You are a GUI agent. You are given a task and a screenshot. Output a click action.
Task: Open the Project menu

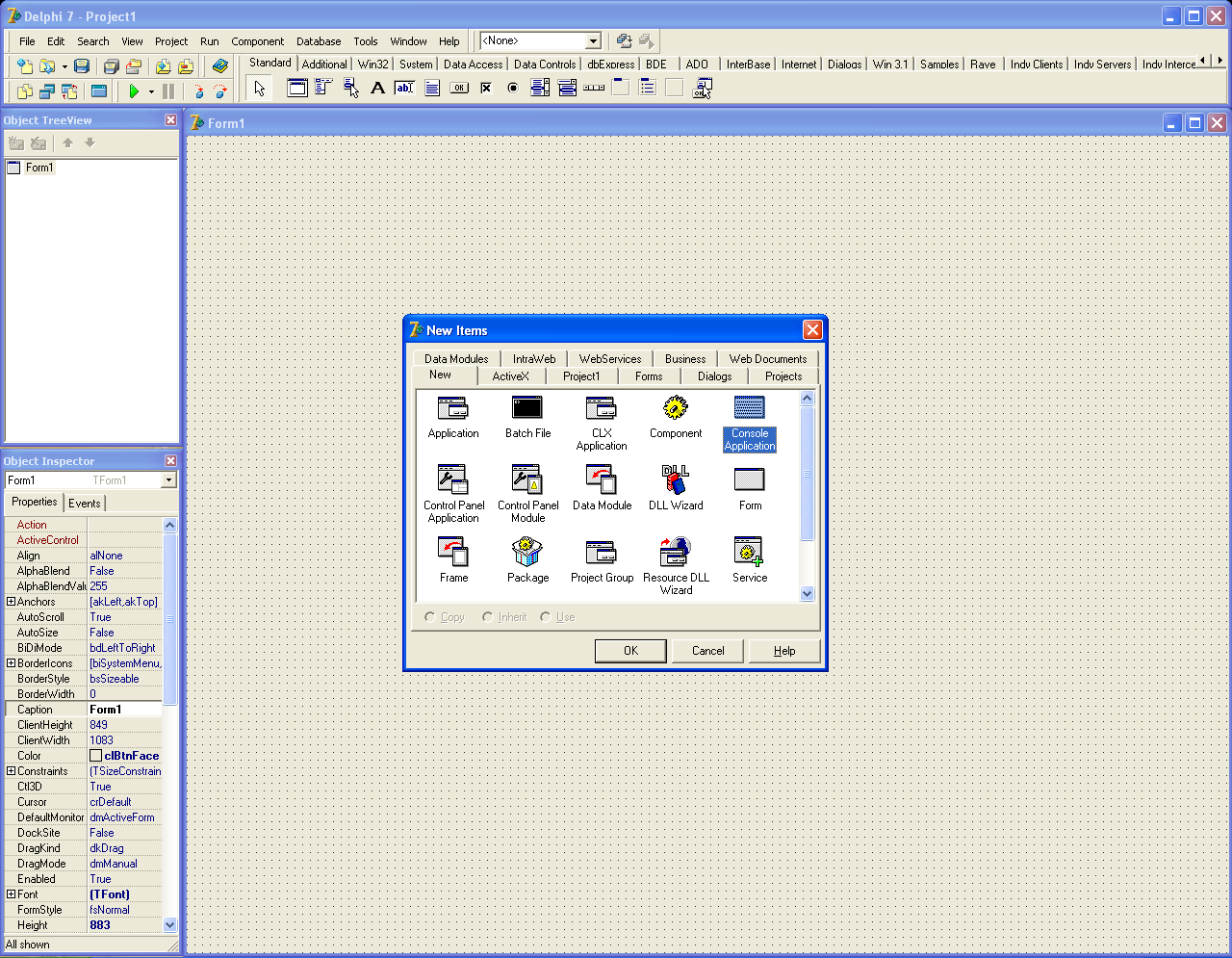coord(171,41)
